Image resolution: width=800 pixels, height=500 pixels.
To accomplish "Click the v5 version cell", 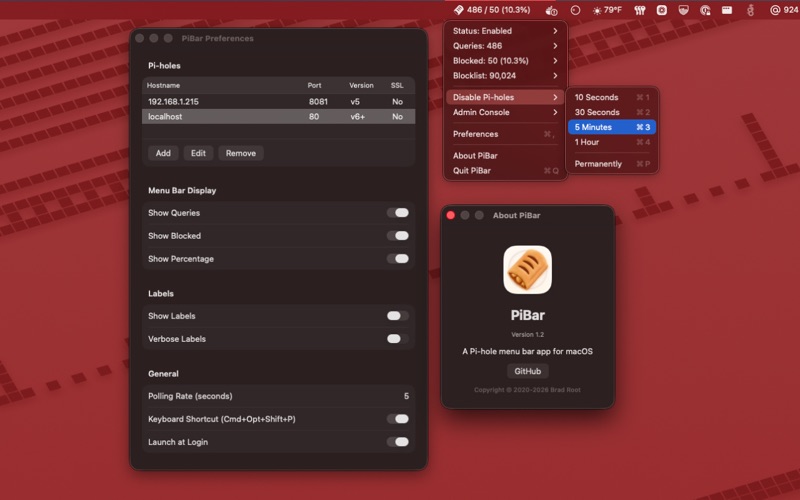I will 355,102.
